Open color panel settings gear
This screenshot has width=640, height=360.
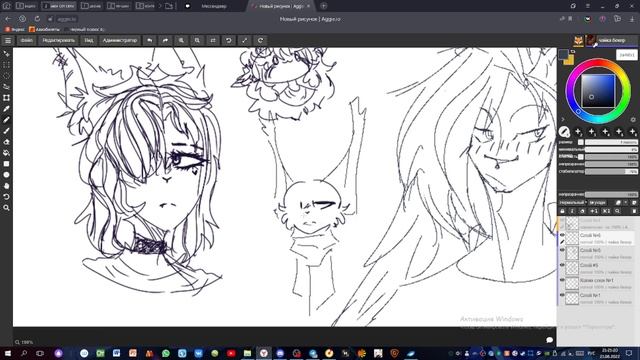tap(633, 120)
